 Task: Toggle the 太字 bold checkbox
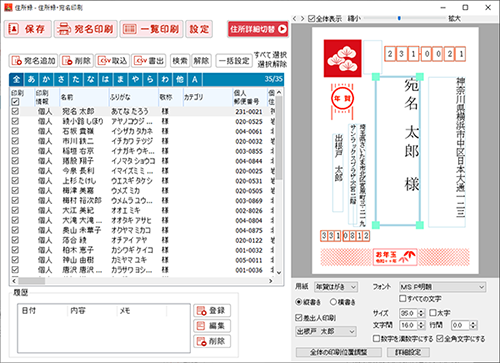pos(433,313)
